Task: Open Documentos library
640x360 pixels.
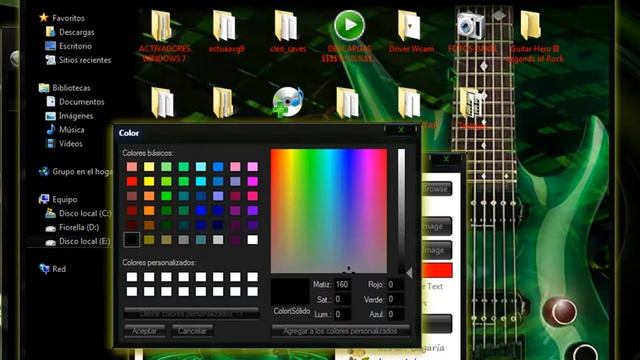Action: 75,102
